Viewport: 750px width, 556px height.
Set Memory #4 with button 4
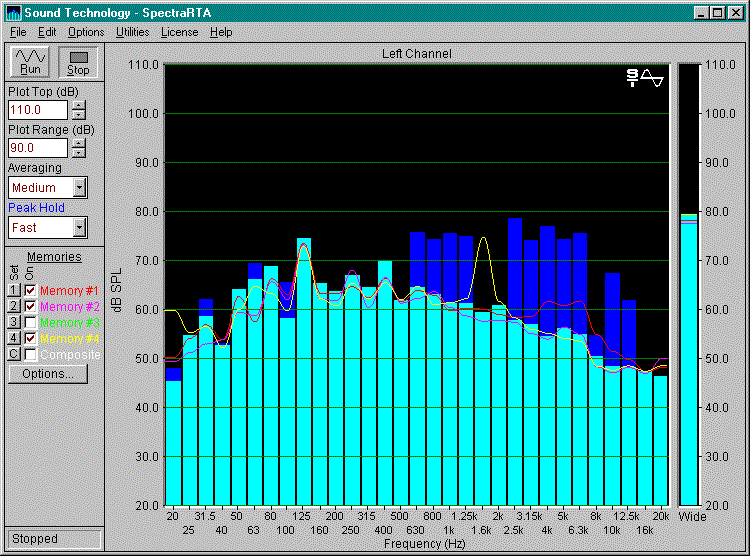coord(14,338)
